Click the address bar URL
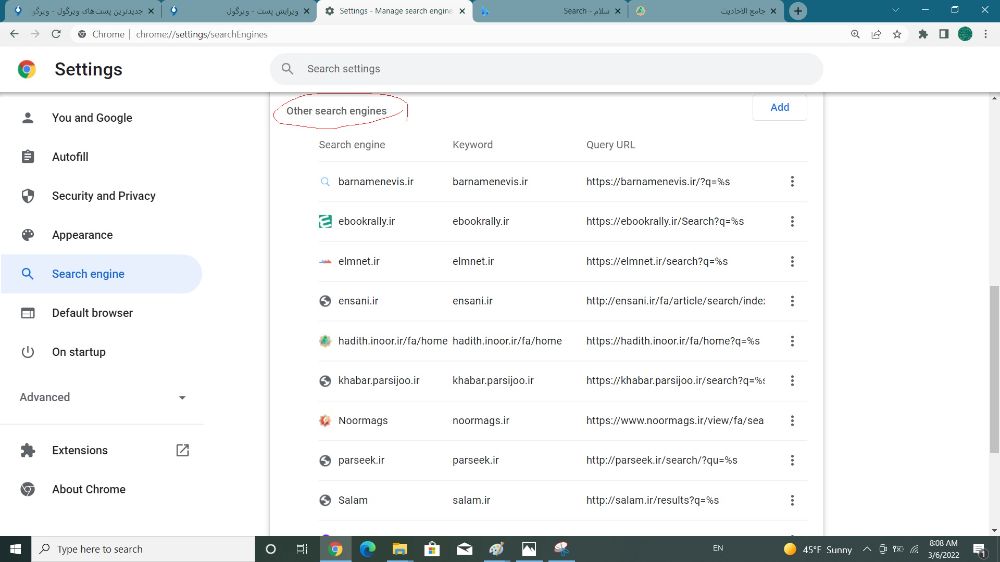 tap(202, 34)
